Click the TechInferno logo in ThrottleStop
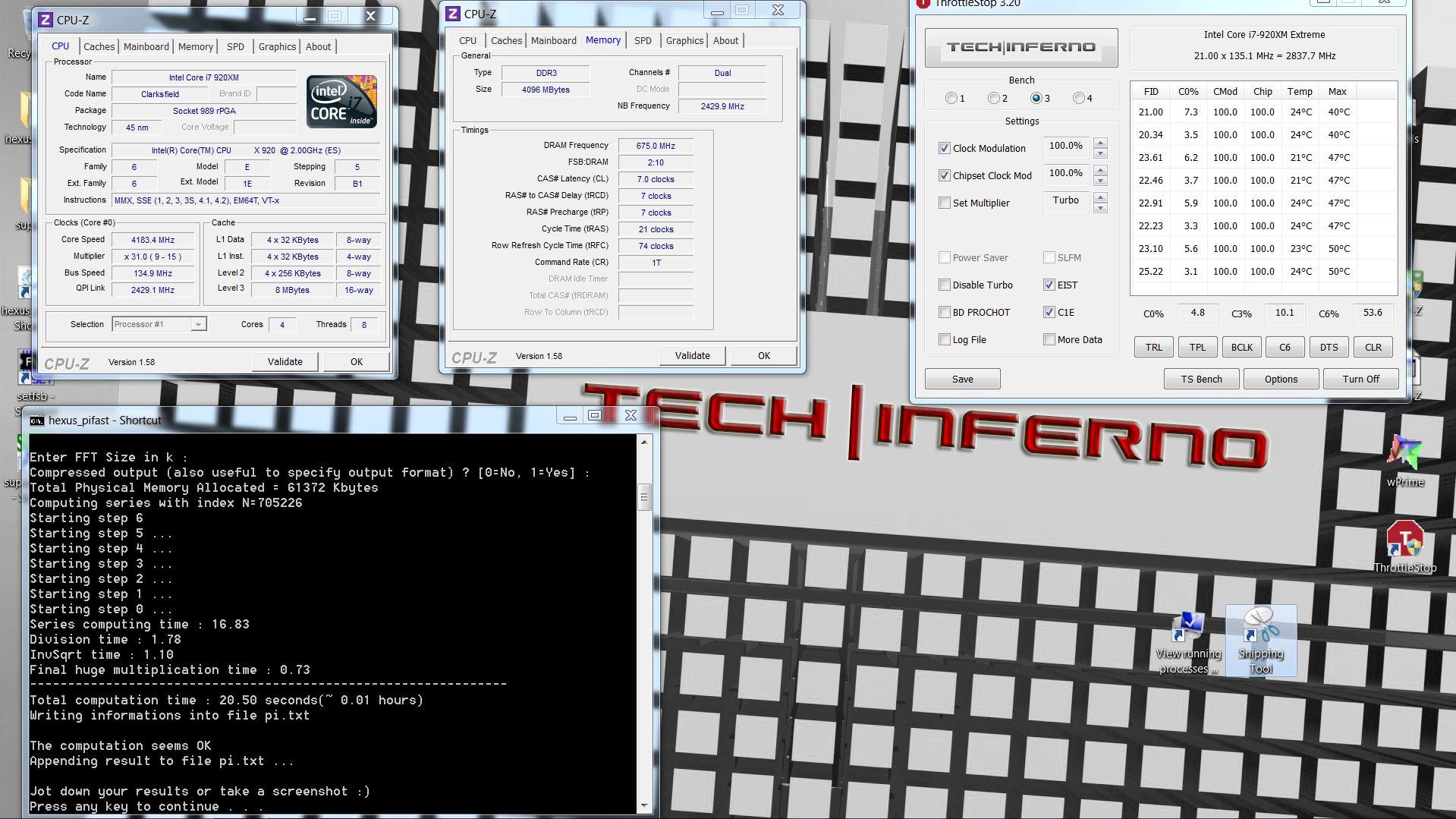This screenshot has height=819, width=1456. (1021, 47)
